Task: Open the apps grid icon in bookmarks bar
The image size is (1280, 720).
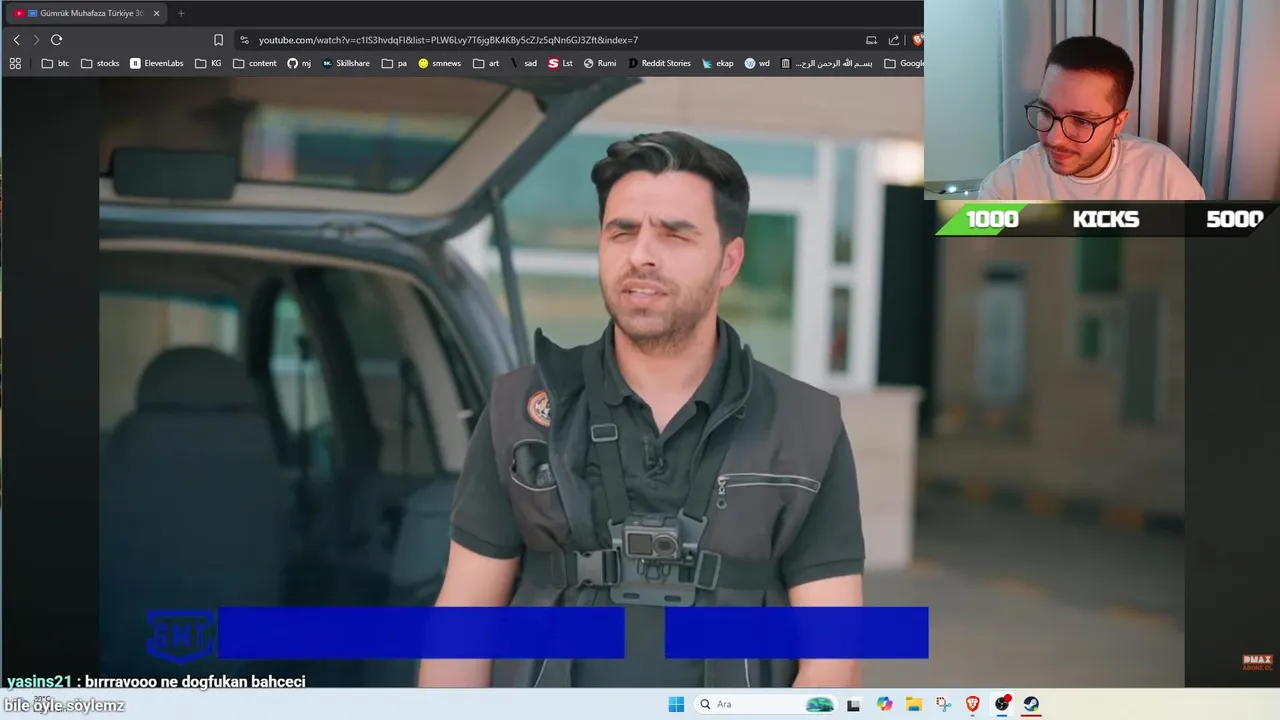Action: (x=15, y=63)
